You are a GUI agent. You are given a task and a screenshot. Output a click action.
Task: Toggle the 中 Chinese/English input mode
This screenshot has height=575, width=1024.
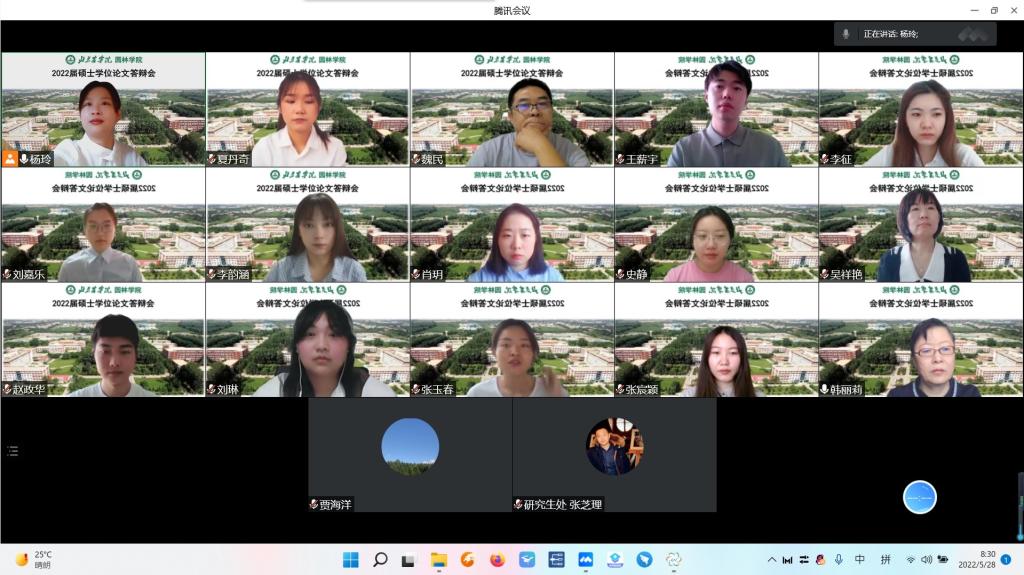point(860,559)
